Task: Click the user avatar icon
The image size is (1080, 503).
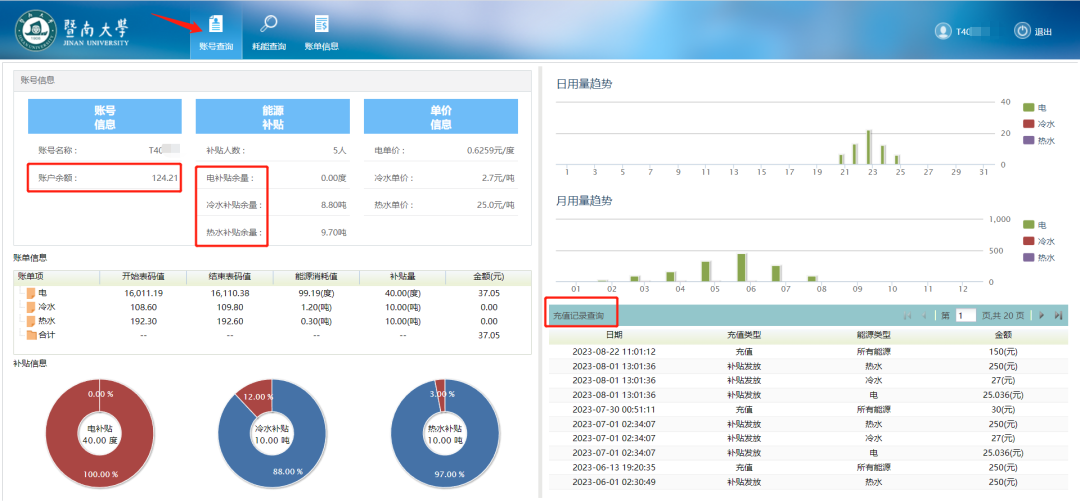Action: [943, 31]
